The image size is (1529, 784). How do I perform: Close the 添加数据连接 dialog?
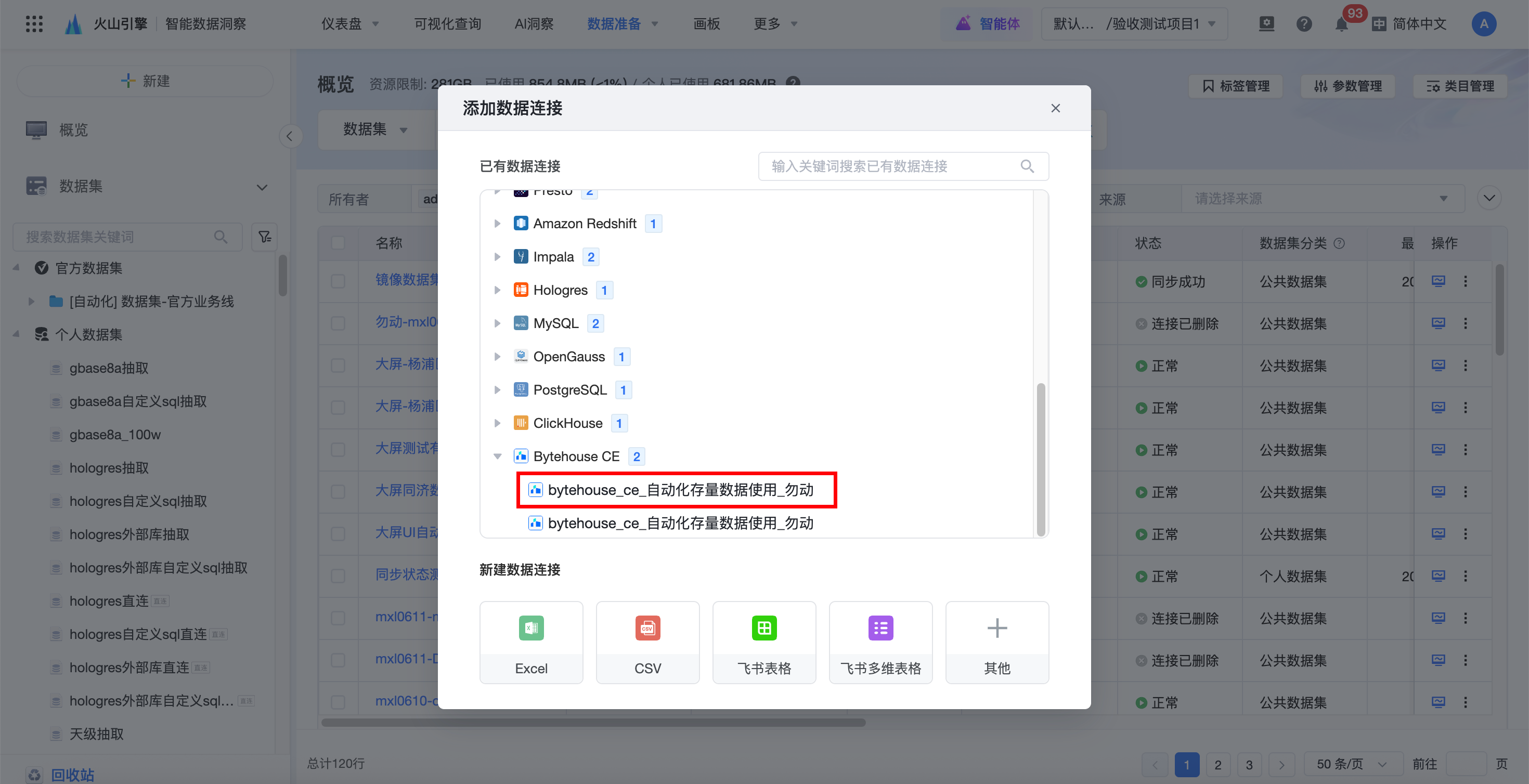(x=1055, y=108)
